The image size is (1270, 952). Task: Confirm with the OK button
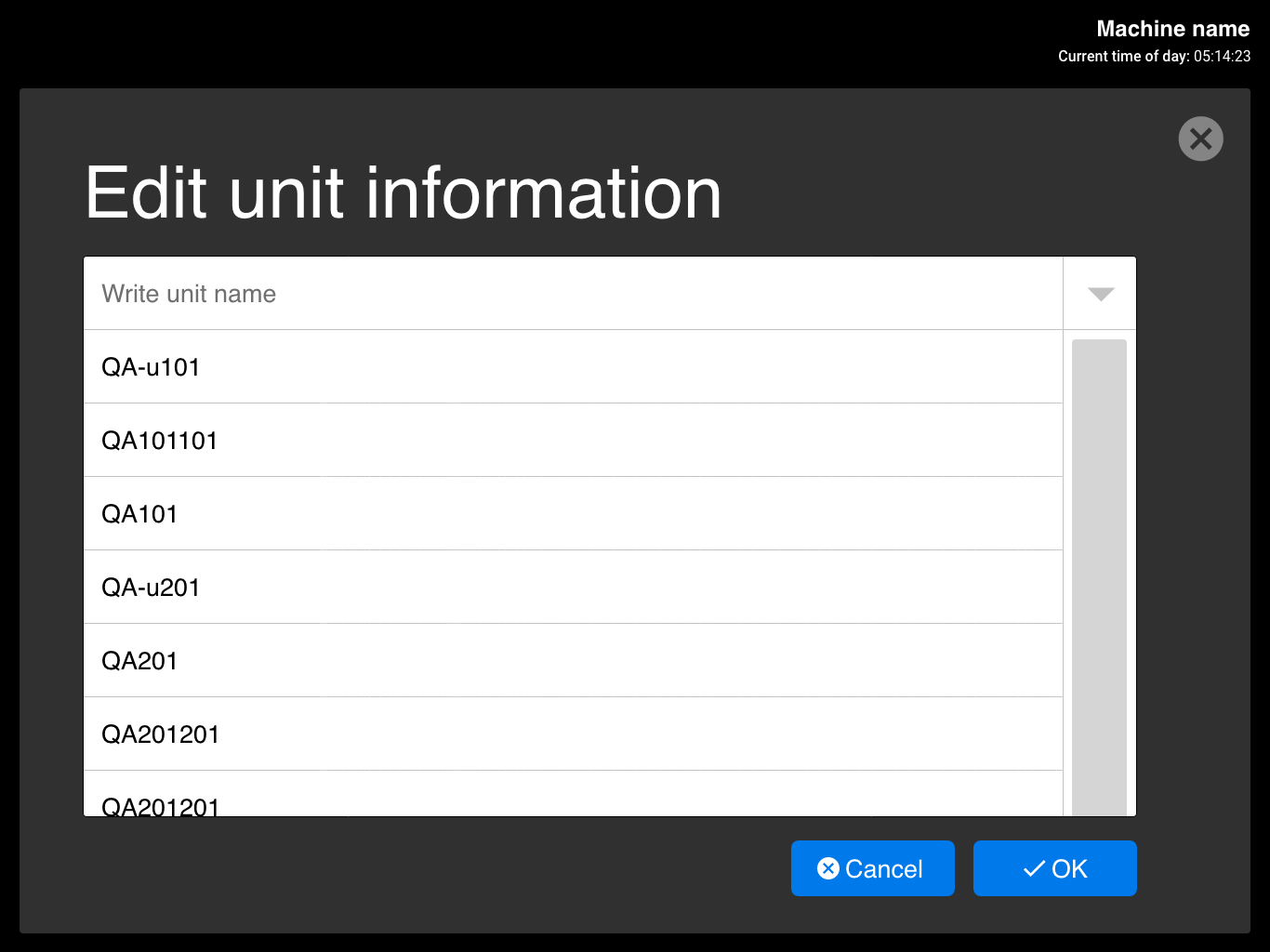1054,868
